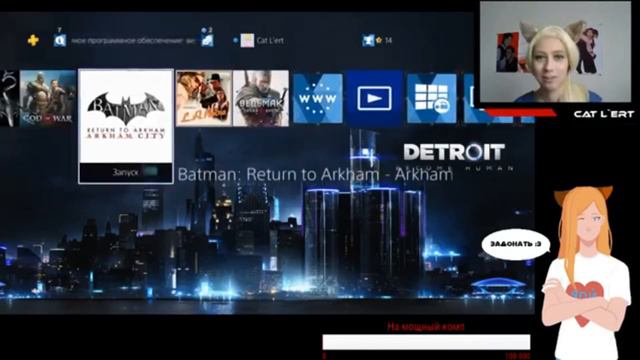Click the На мощный комп goal label
The image size is (640, 360).
(426, 327)
